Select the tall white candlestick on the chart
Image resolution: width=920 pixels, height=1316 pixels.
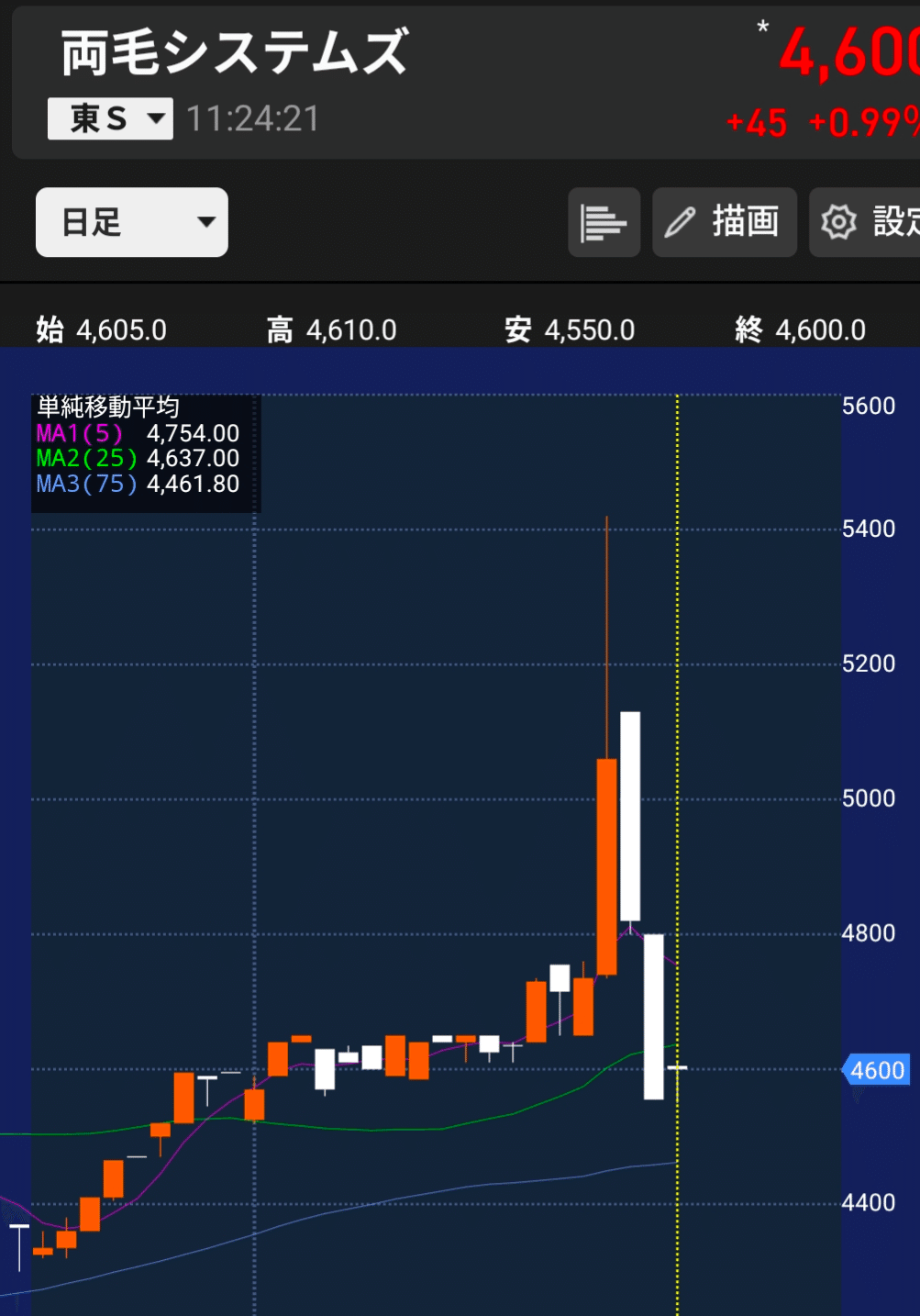(x=632, y=812)
